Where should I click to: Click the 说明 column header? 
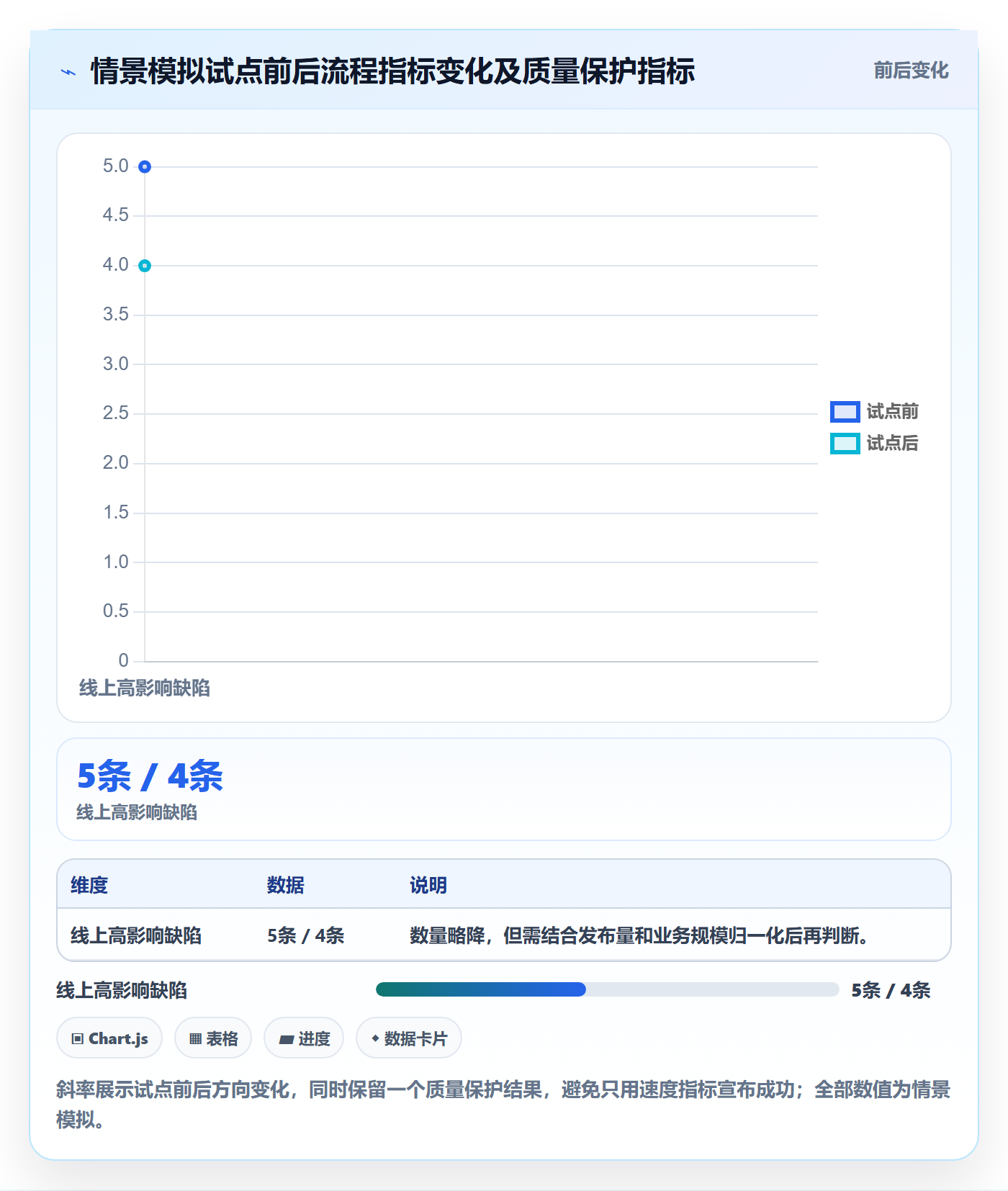(x=428, y=885)
